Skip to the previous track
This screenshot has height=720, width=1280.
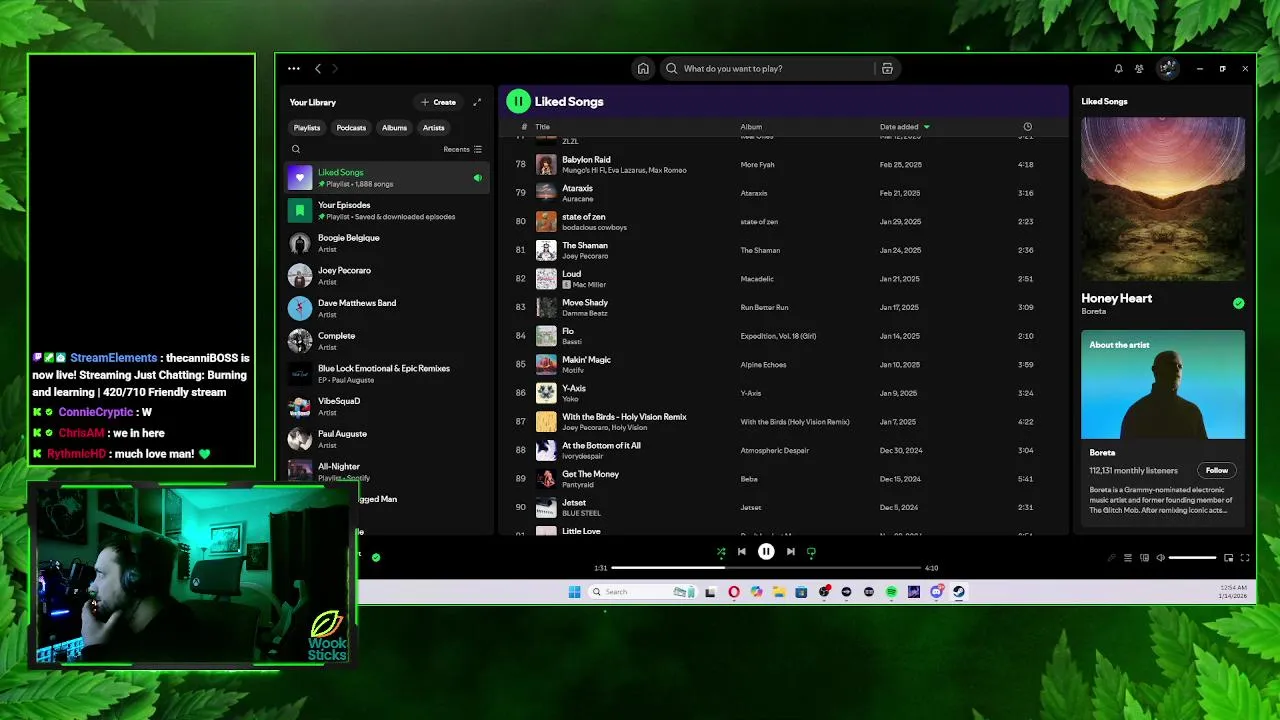(741, 551)
